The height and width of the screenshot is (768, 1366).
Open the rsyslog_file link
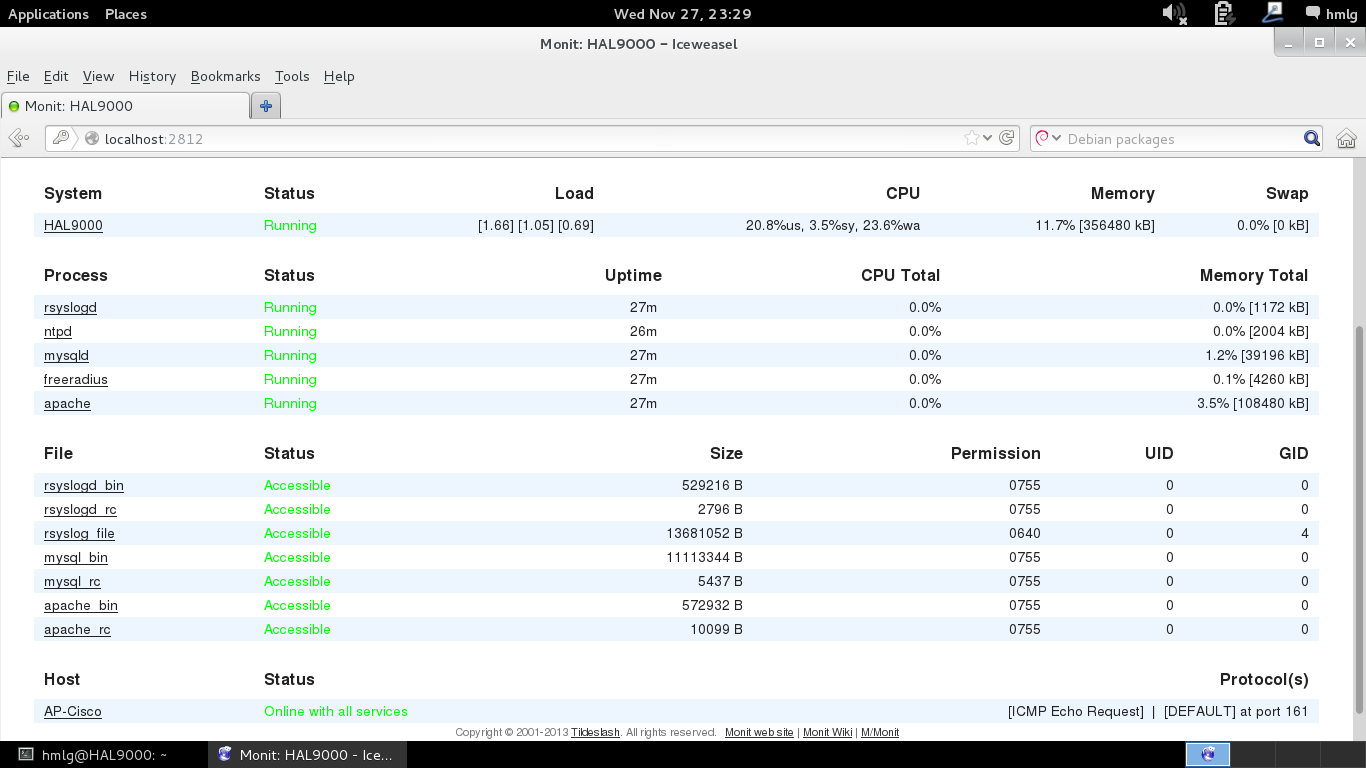tap(79, 533)
